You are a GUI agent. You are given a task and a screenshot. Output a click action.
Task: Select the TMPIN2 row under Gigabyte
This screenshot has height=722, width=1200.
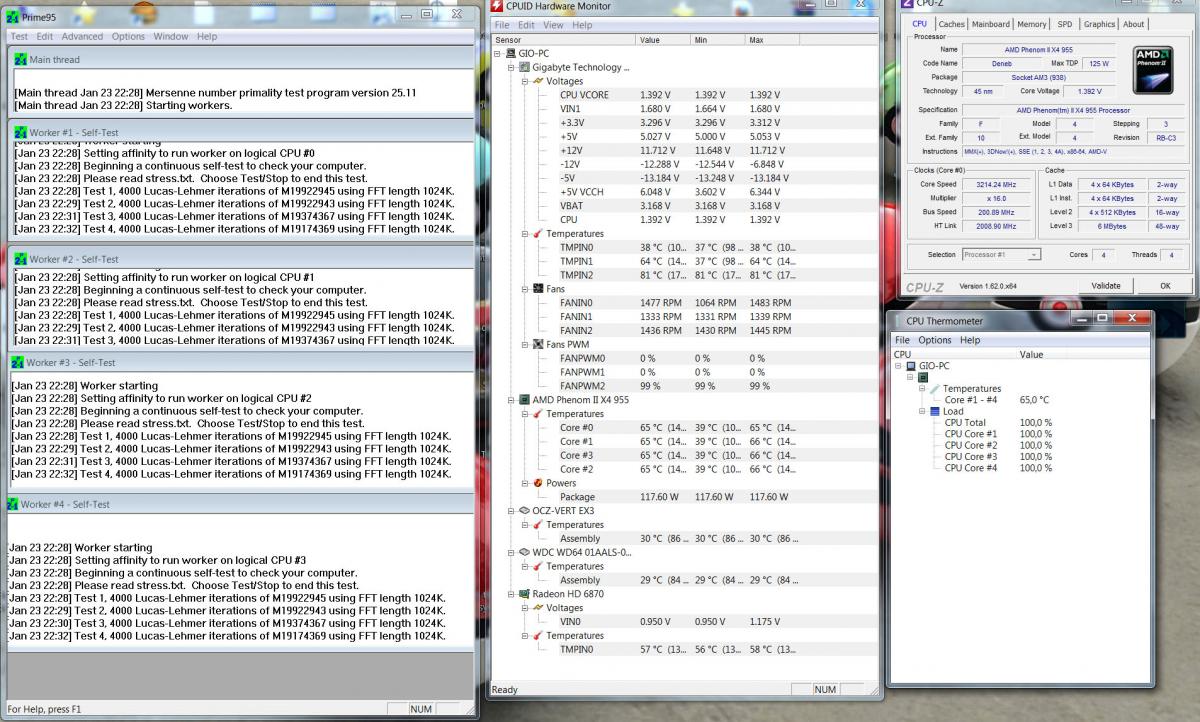(684, 275)
